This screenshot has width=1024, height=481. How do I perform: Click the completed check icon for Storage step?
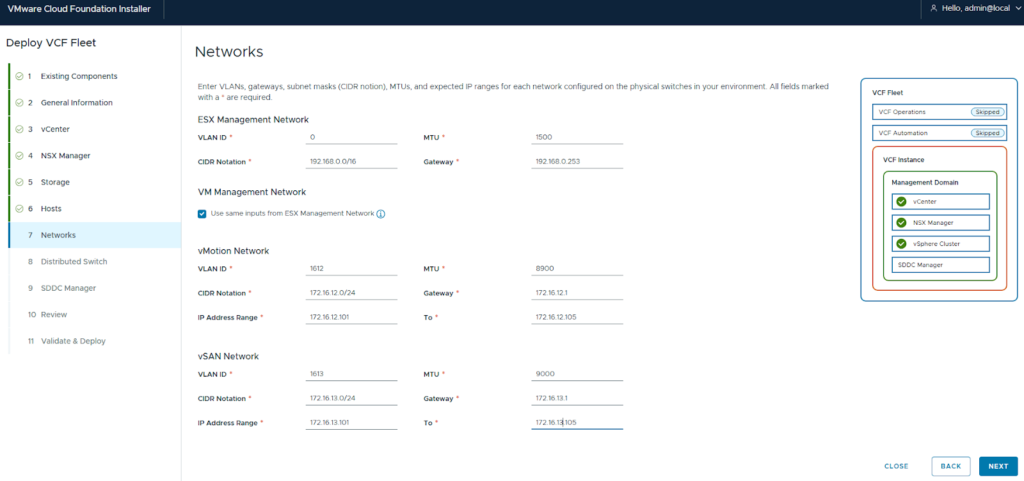[x=18, y=182]
